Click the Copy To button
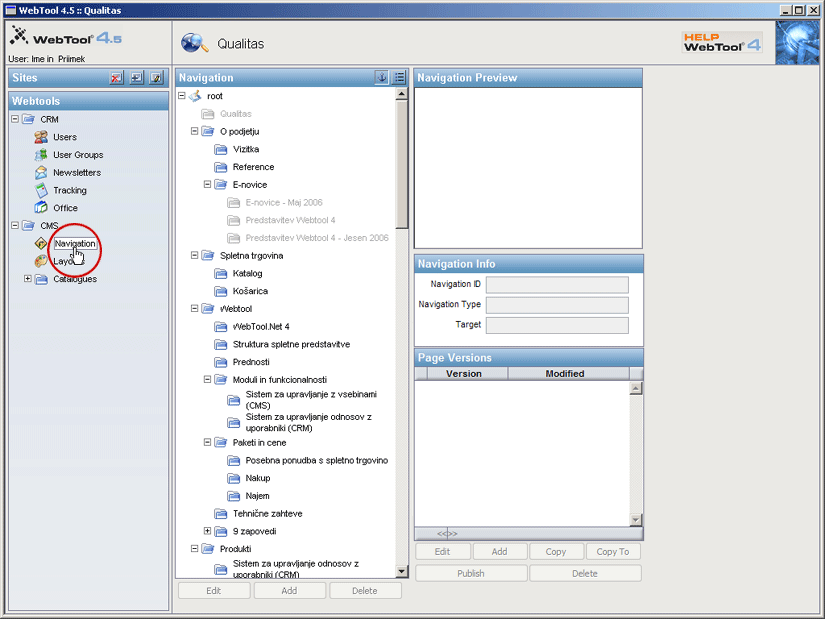The height and width of the screenshot is (635, 825). (613, 552)
